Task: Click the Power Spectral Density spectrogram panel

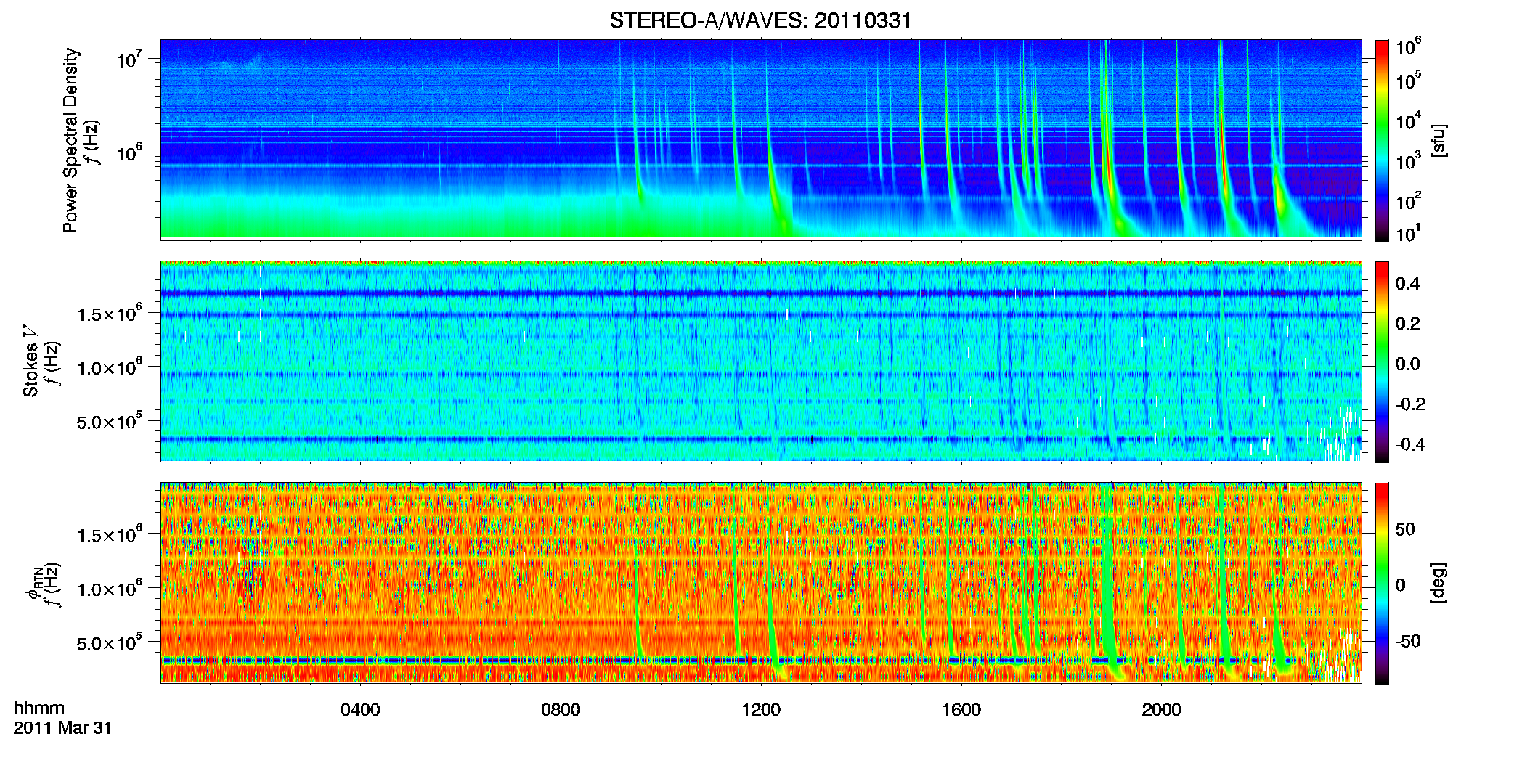Action: pos(761,139)
